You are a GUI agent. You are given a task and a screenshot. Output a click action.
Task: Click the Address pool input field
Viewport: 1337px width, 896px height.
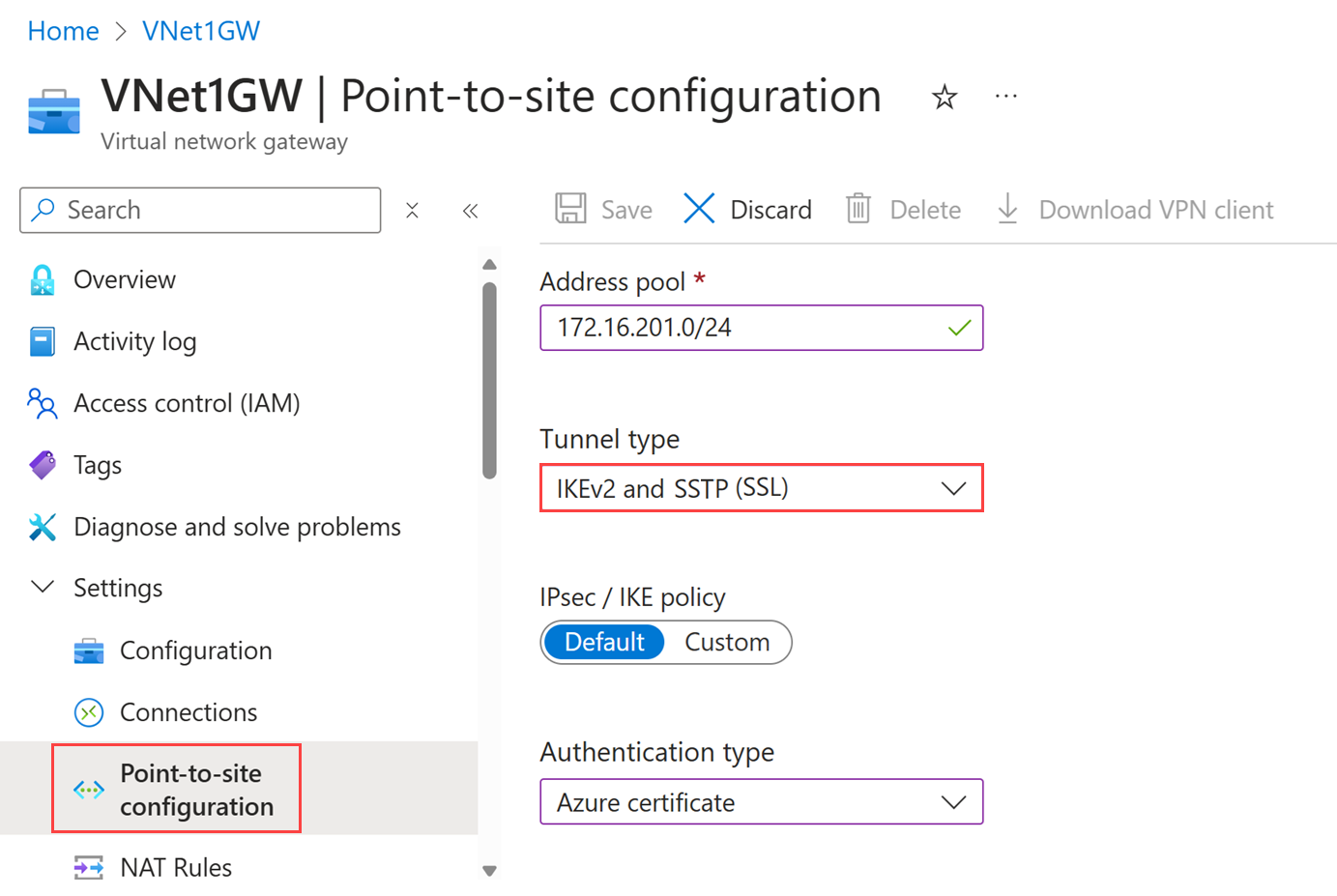[744, 328]
